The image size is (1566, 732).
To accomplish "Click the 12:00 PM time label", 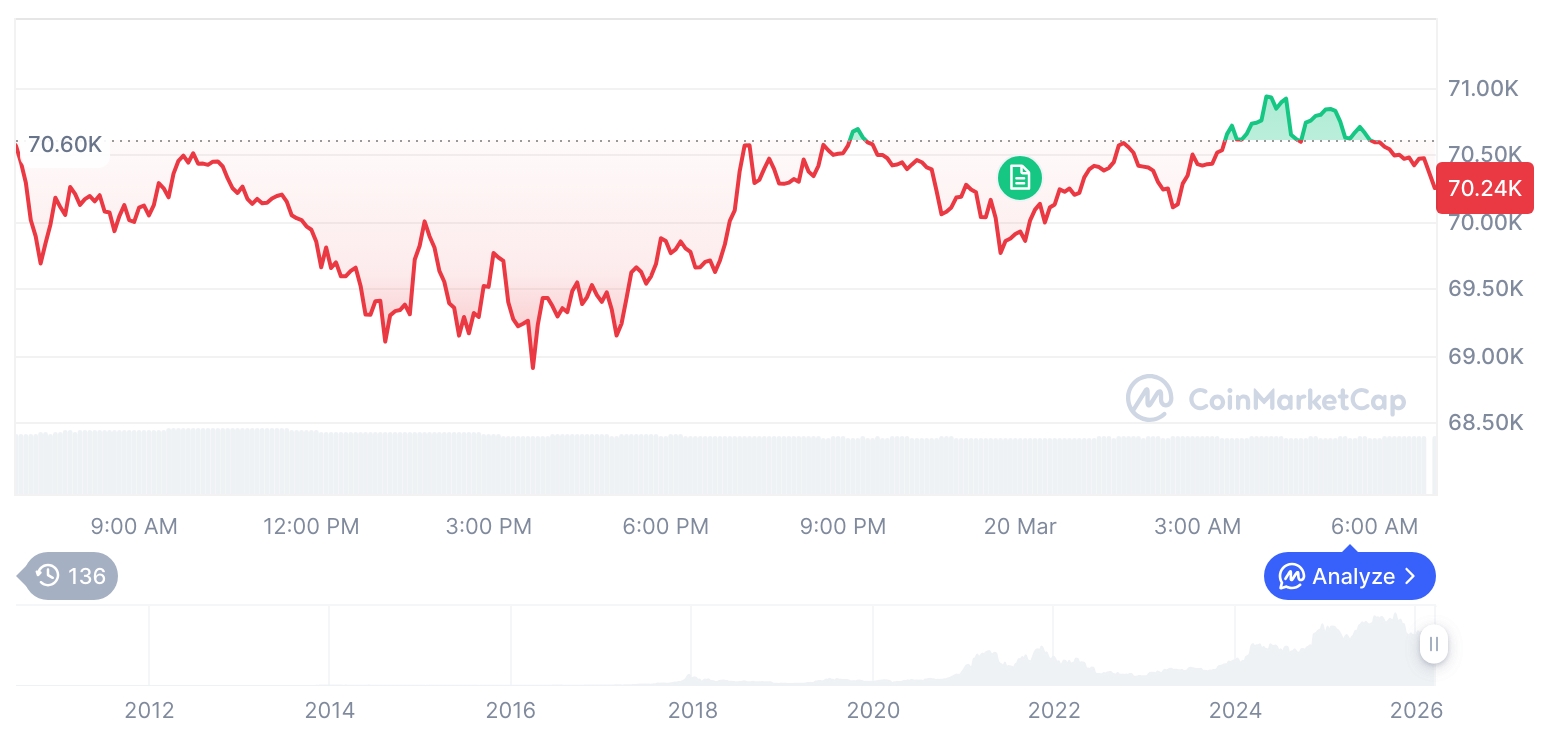I will (x=311, y=526).
